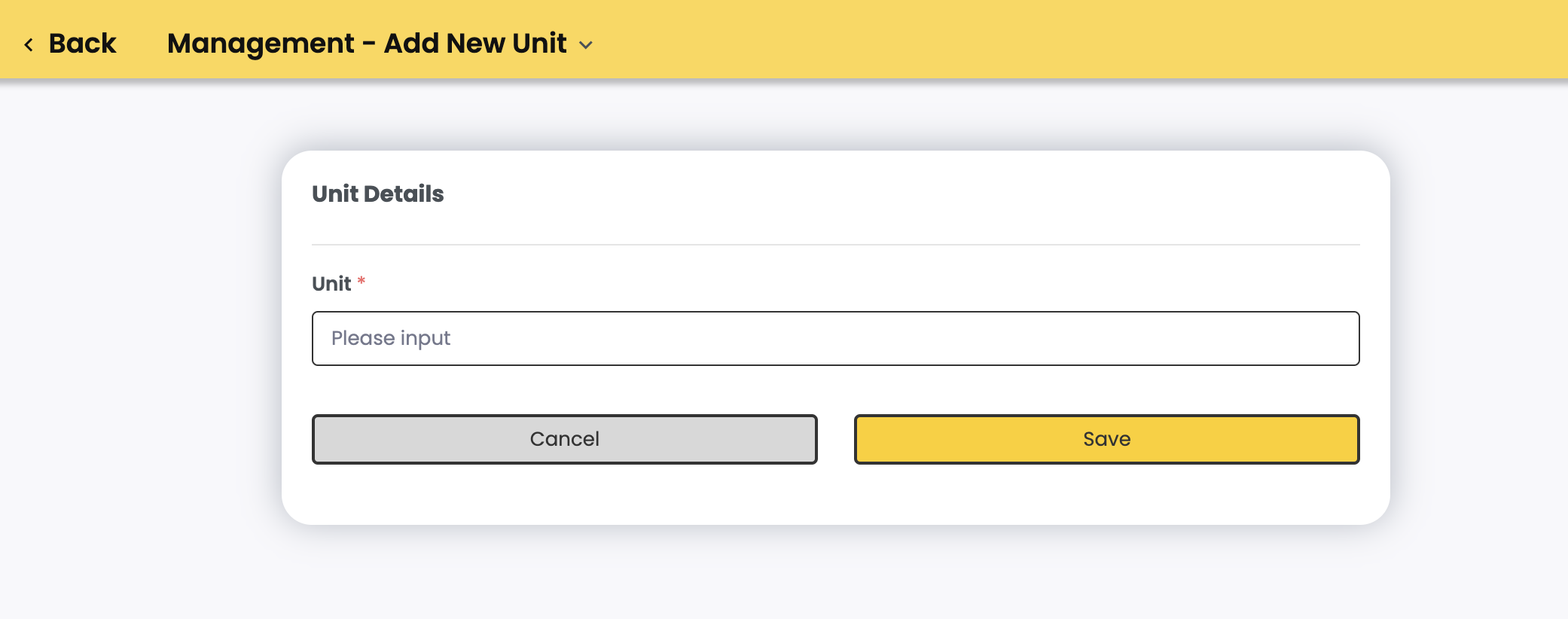
Task: Expand the chevron beside Add New Unit
Action: [x=586, y=45]
